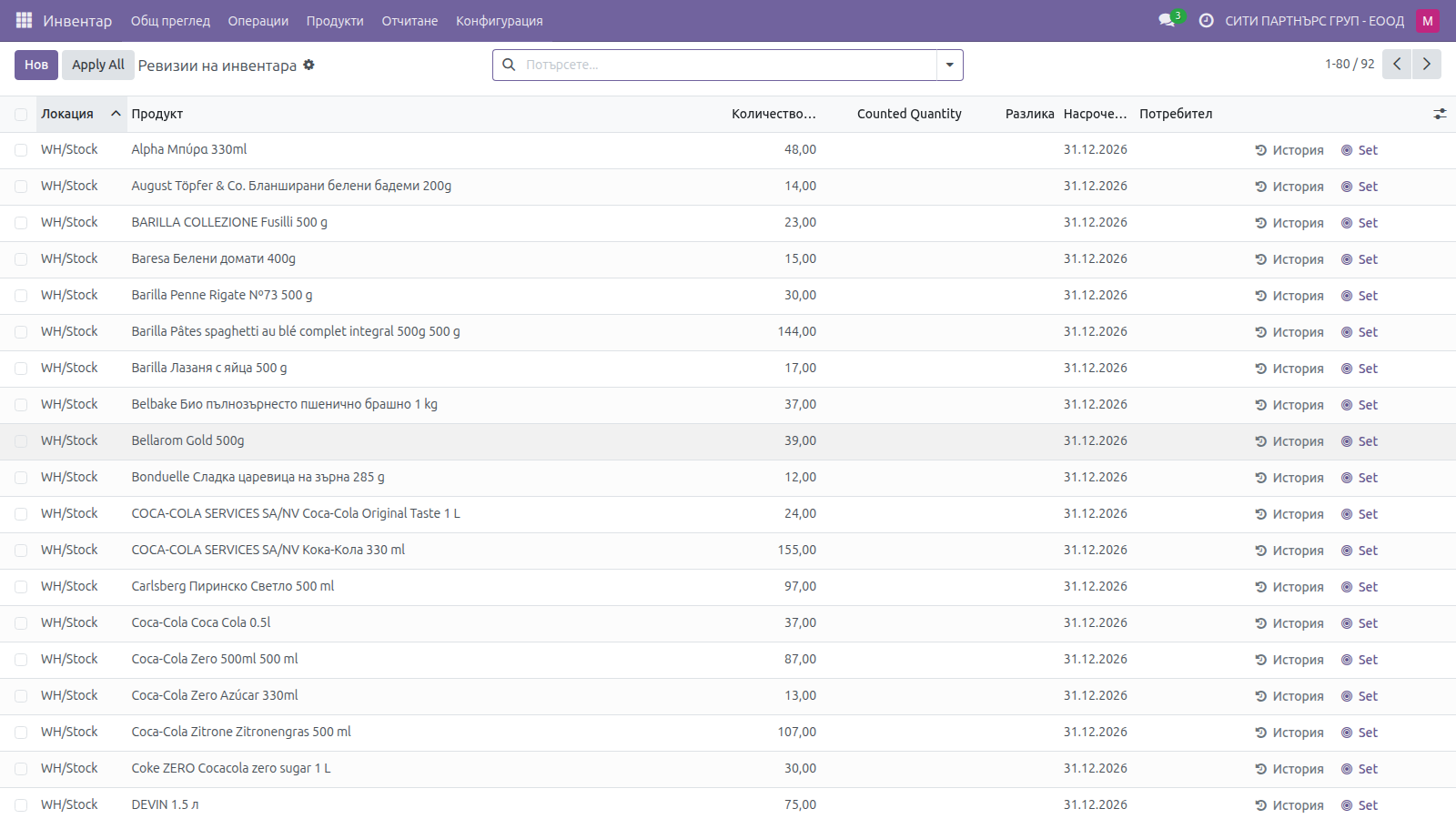Select the Alpha Μπύρα 330ml row checkbox
Viewport: 1456px width, 819px height.
point(21,150)
